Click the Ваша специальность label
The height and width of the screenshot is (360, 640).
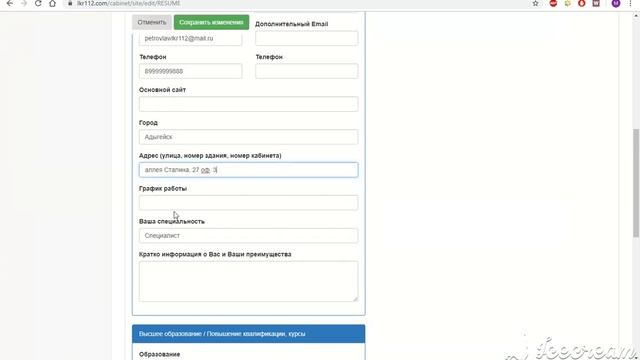172,221
